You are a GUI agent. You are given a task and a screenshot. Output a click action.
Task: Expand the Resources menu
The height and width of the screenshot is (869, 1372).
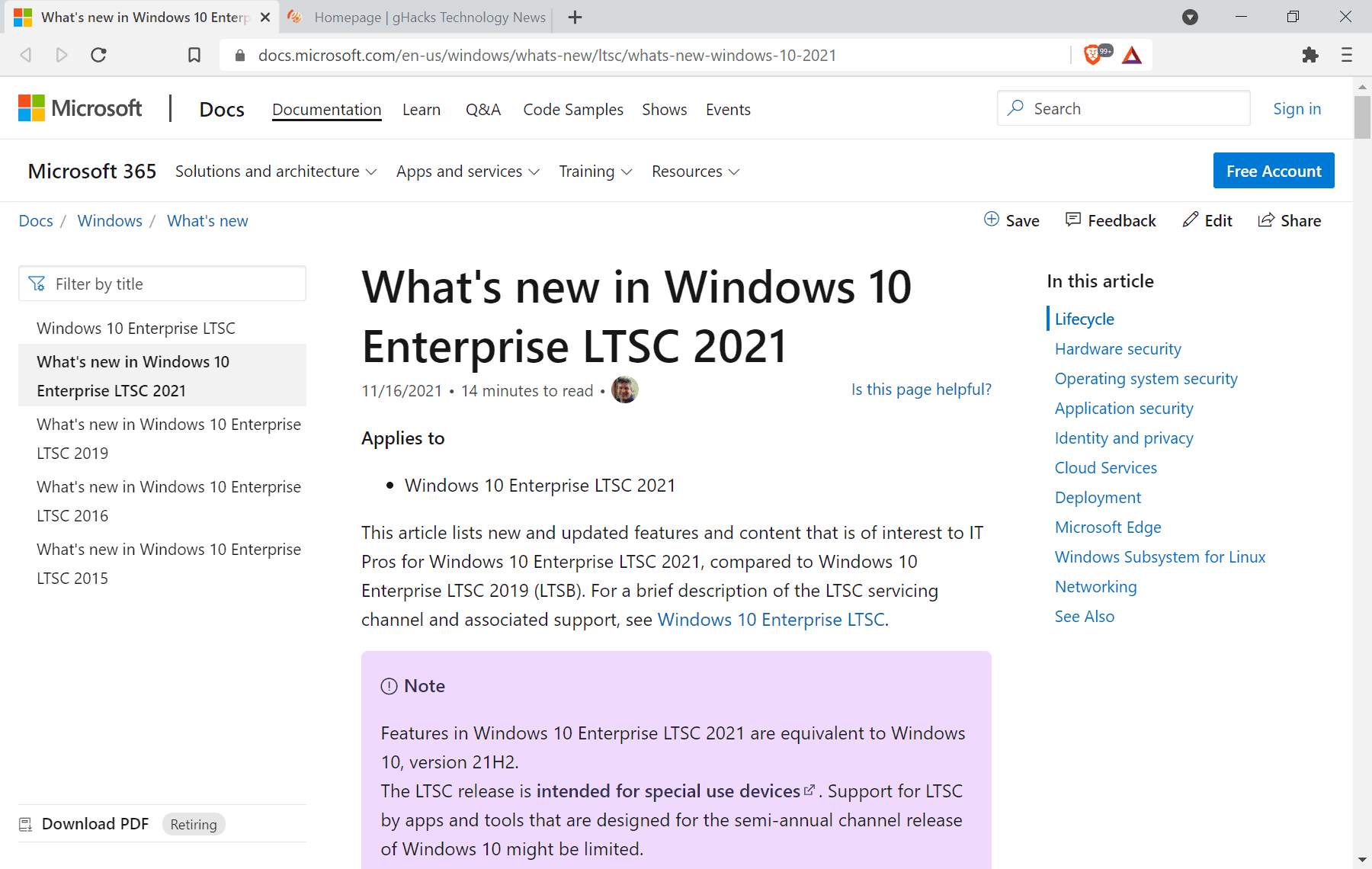[x=695, y=172]
